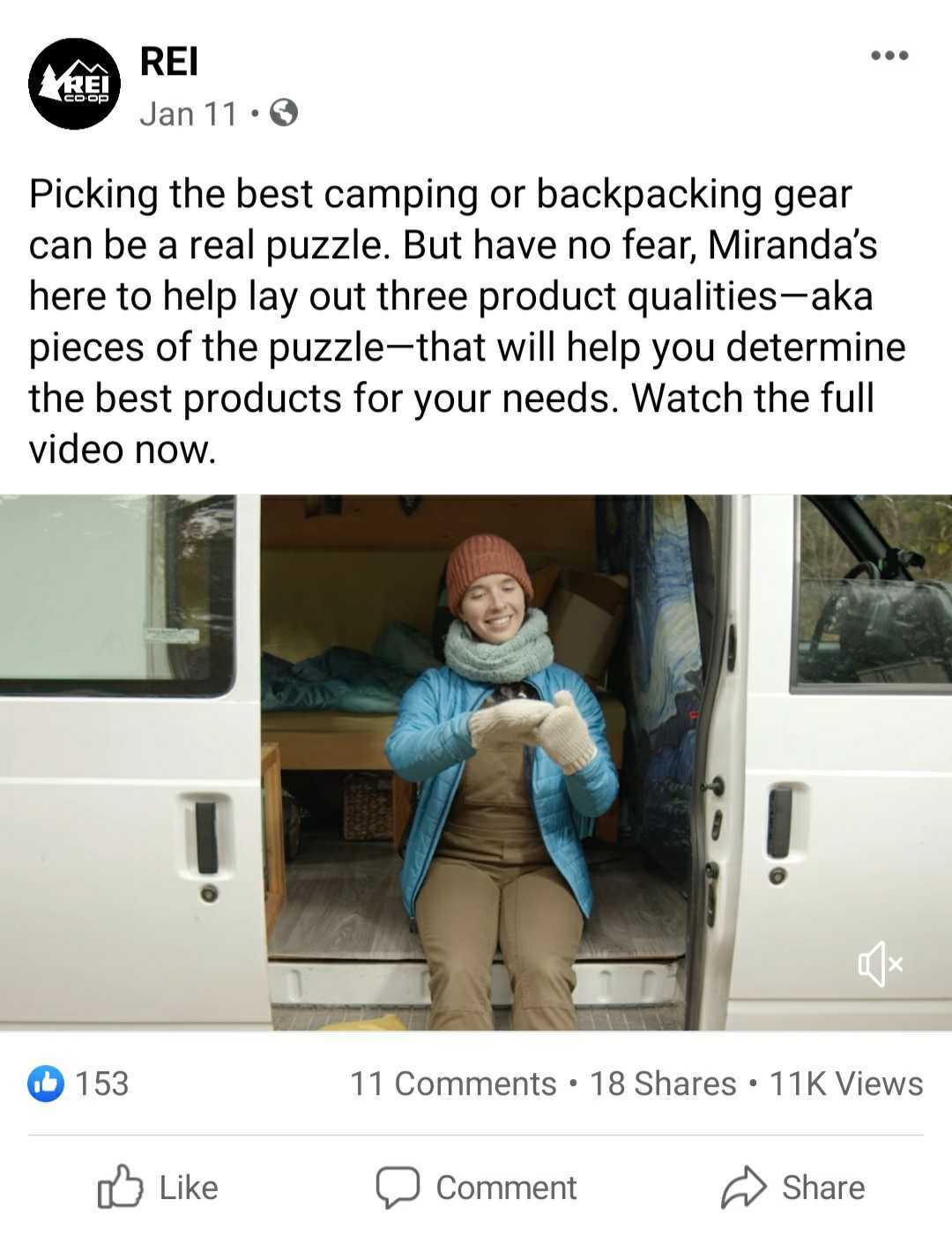Open the REI page name link
Viewport: 952px width, 1251px height.
[169, 62]
